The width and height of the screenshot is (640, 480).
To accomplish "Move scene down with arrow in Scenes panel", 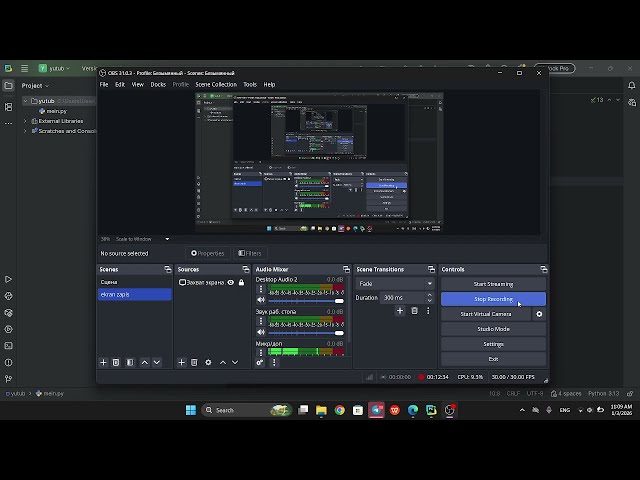I will (157, 362).
